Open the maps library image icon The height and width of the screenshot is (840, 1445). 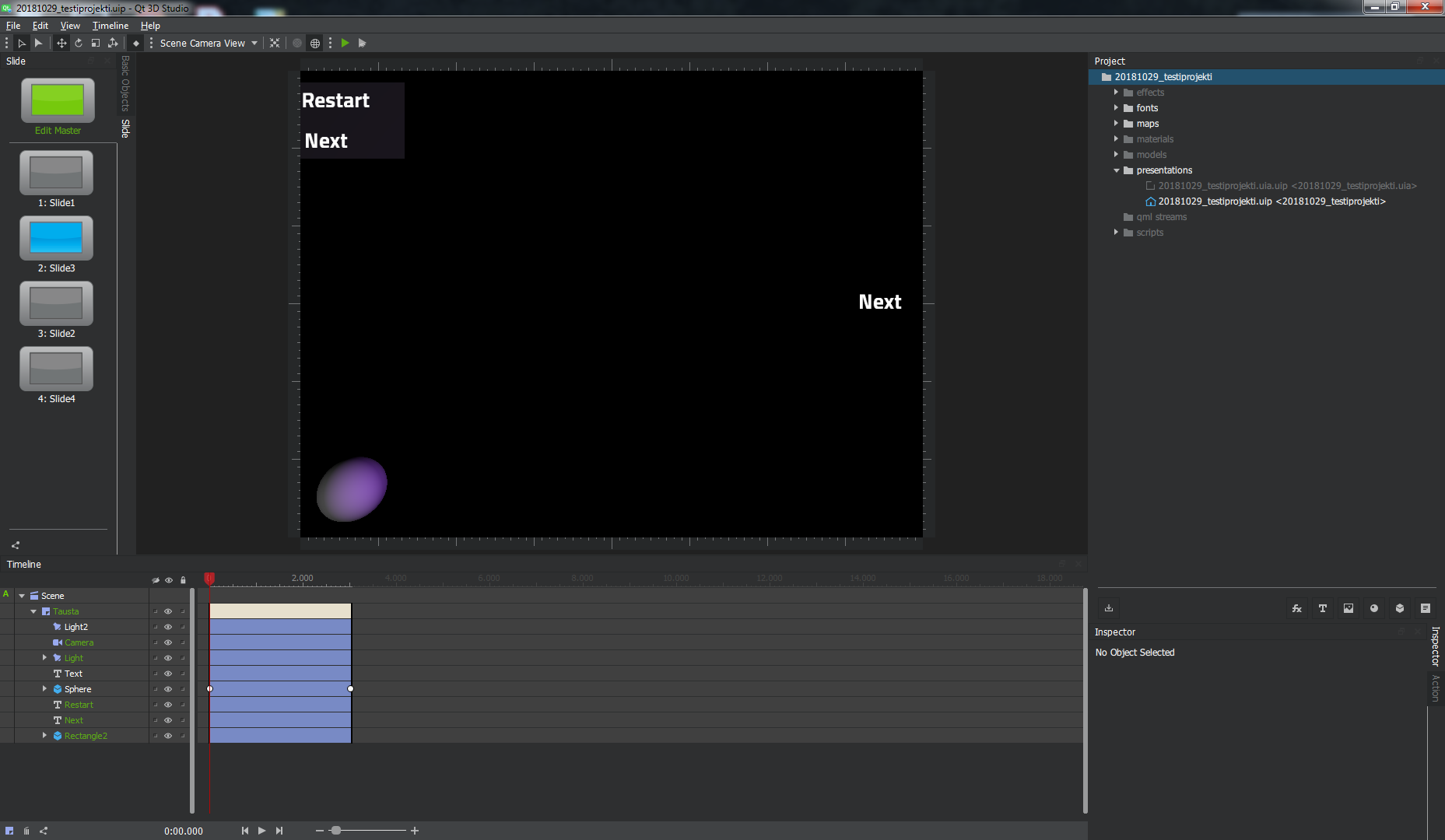point(1348,608)
